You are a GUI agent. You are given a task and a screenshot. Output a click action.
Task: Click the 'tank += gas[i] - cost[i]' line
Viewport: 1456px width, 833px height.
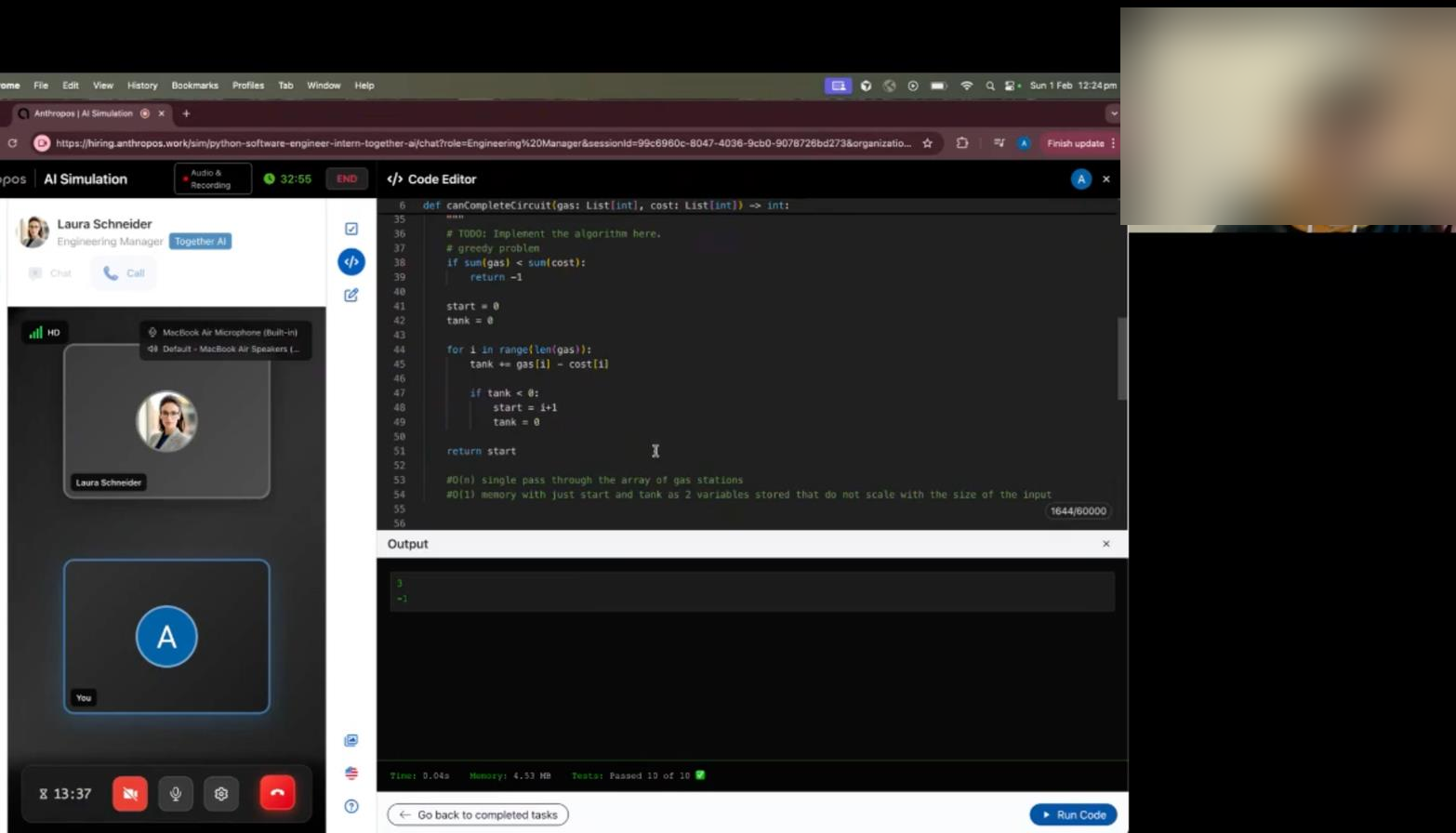539,364
